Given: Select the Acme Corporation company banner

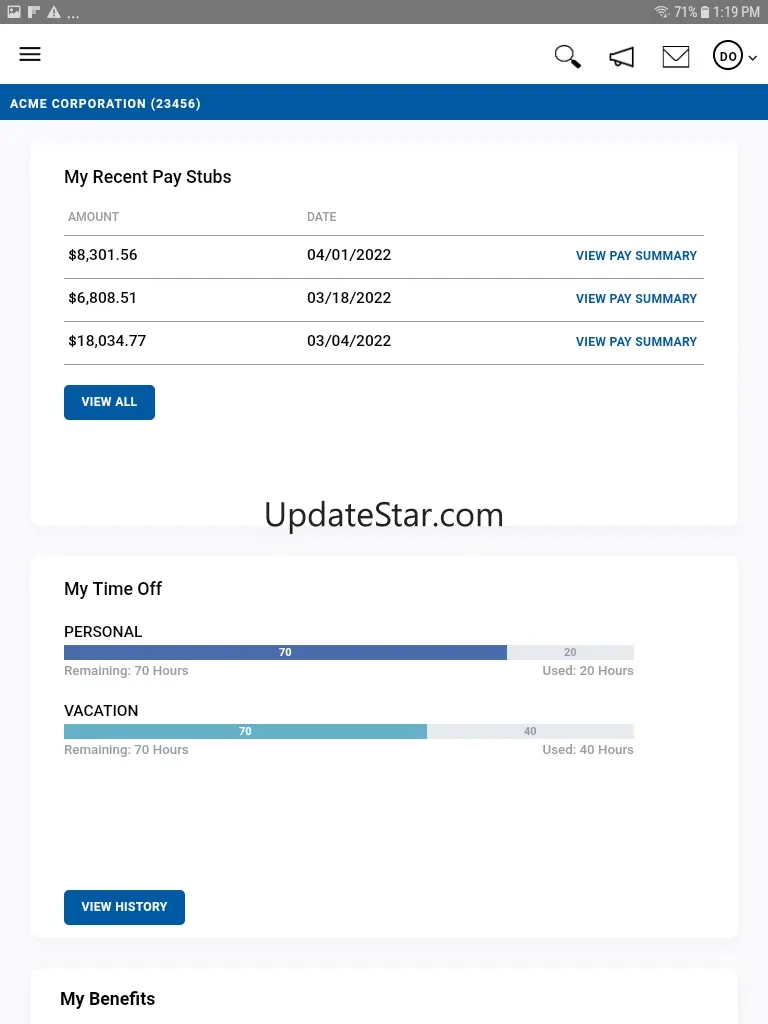Looking at the screenshot, I should pyautogui.click(x=105, y=103).
